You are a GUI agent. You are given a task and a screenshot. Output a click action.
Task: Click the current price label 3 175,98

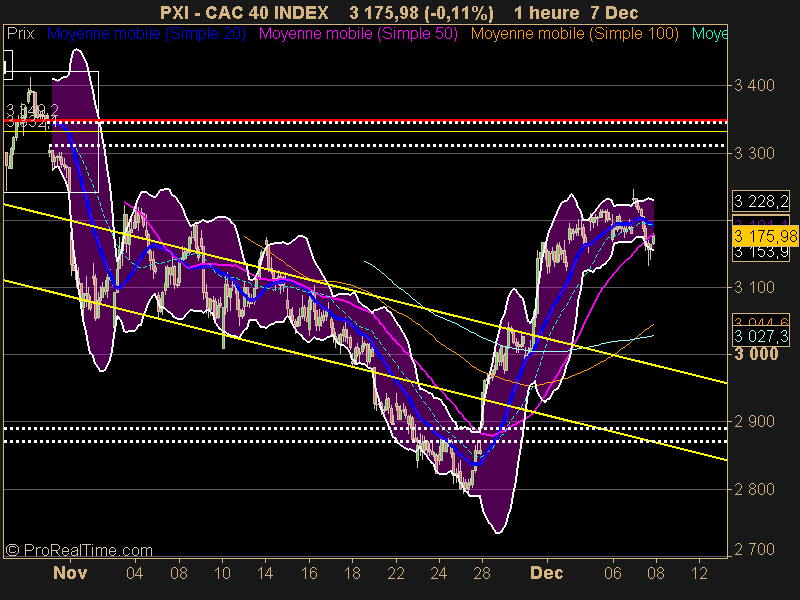pyautogui.click(x=765, y=236)
